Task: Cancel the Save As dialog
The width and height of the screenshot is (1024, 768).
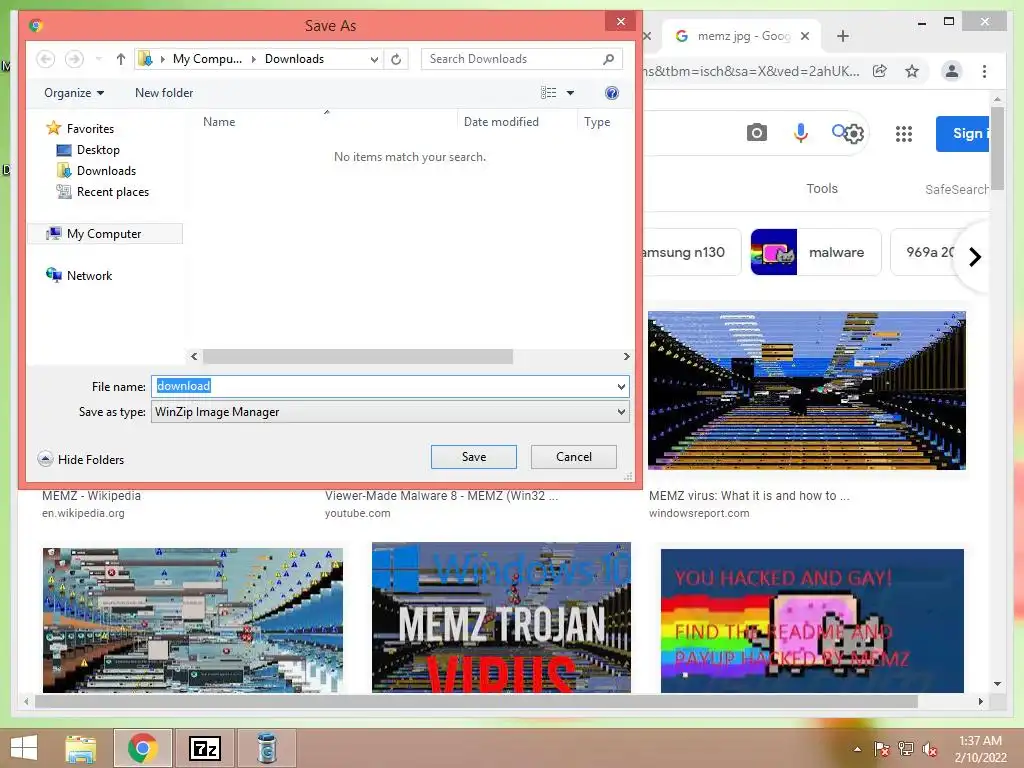Action: (573, 456)
